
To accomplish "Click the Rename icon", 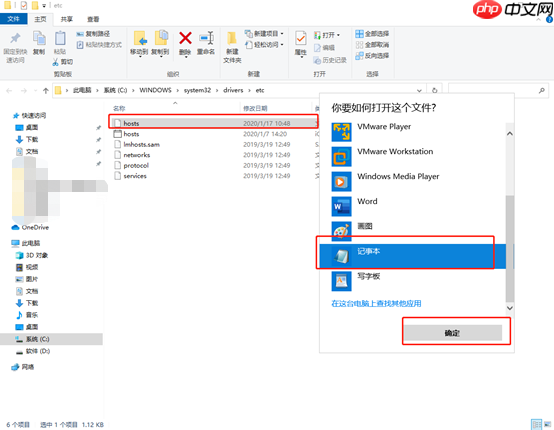I will coord(206,38).
